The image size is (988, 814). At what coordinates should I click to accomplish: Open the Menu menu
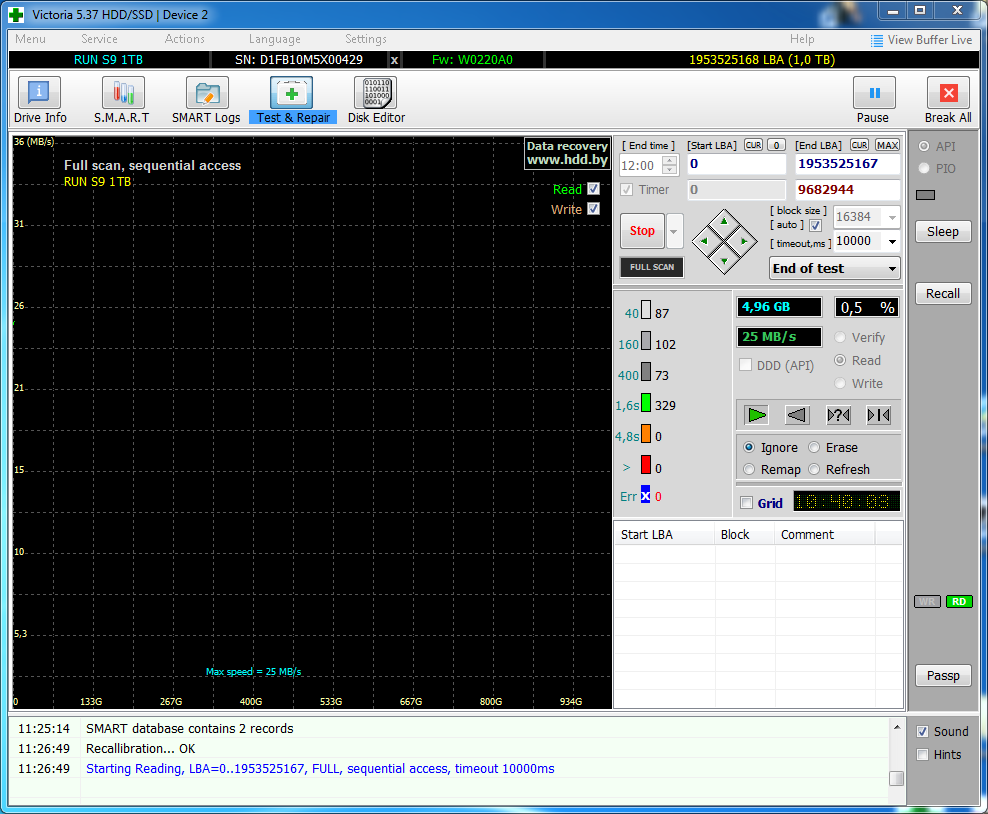tap(30, 39)
